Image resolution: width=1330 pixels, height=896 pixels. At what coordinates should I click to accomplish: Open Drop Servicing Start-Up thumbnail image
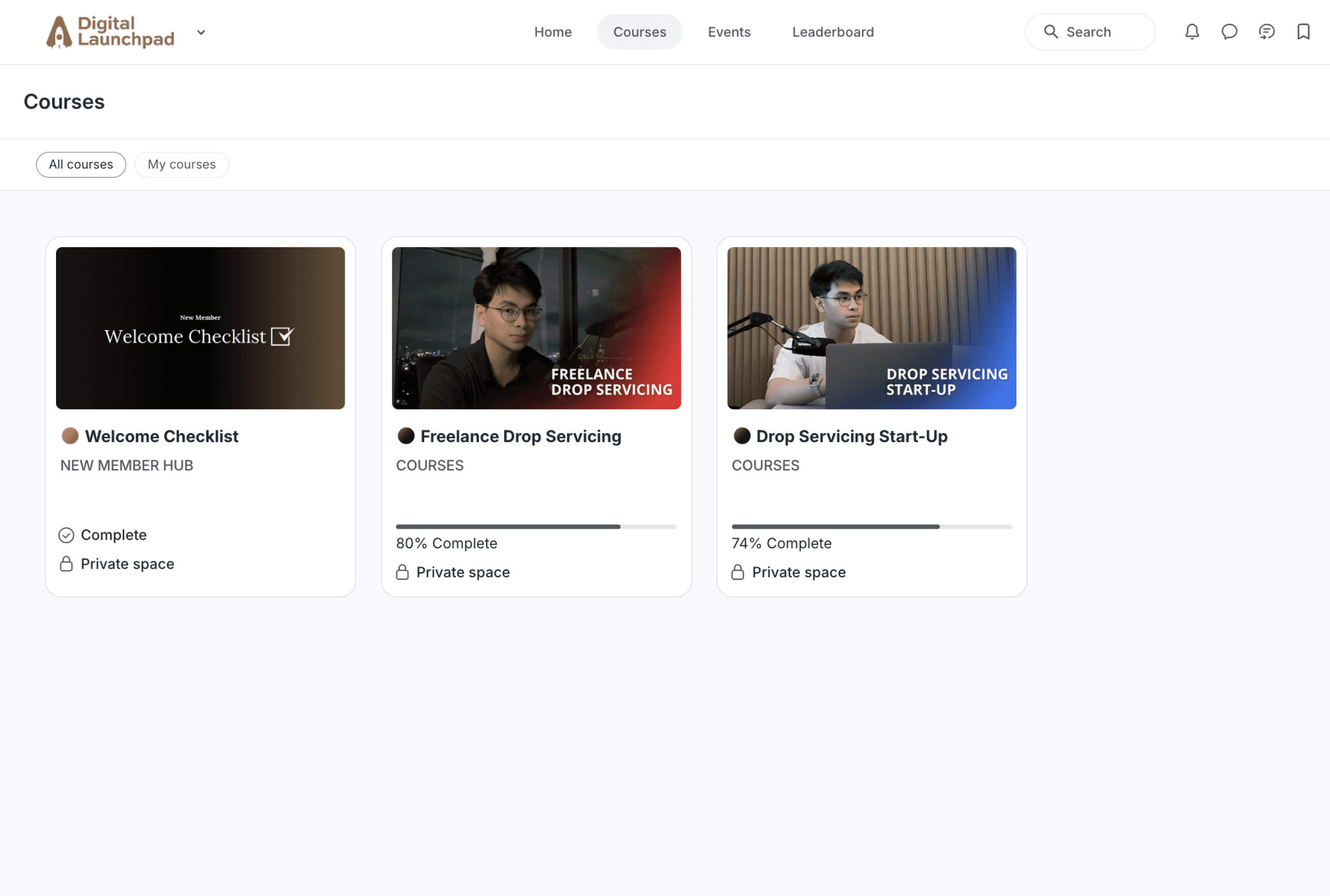tap(871, 327)
